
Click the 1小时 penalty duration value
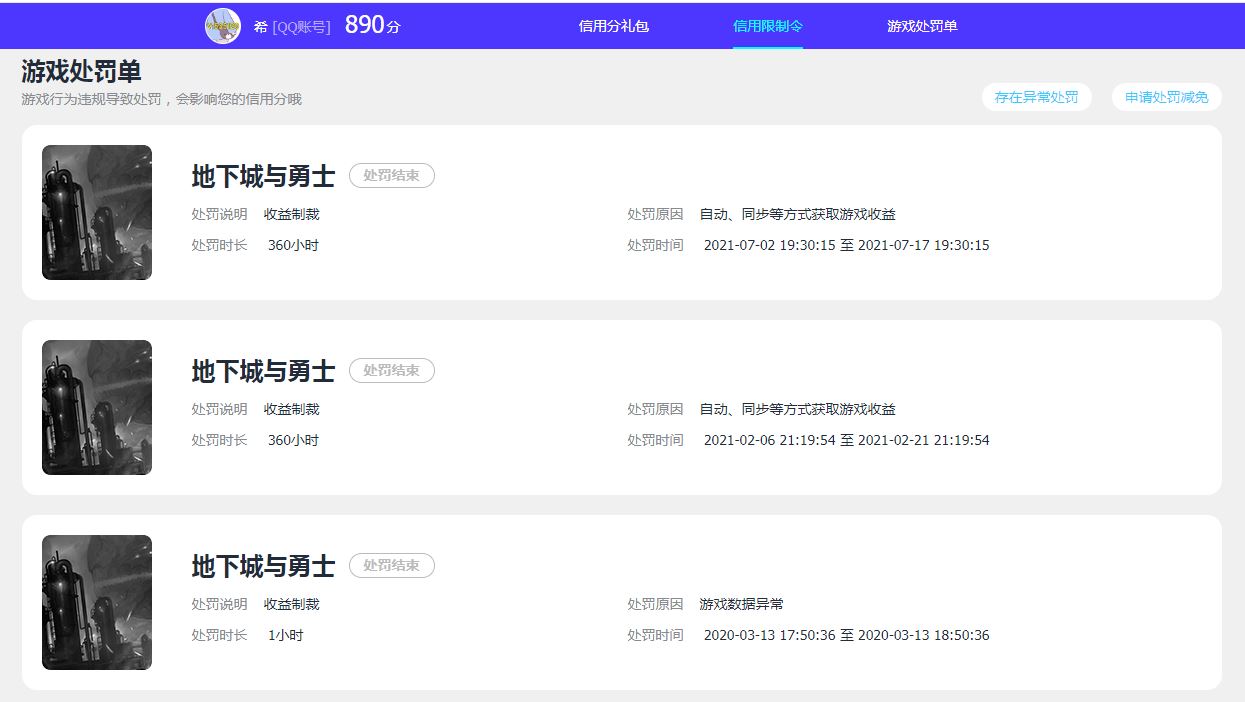[285, 635]
